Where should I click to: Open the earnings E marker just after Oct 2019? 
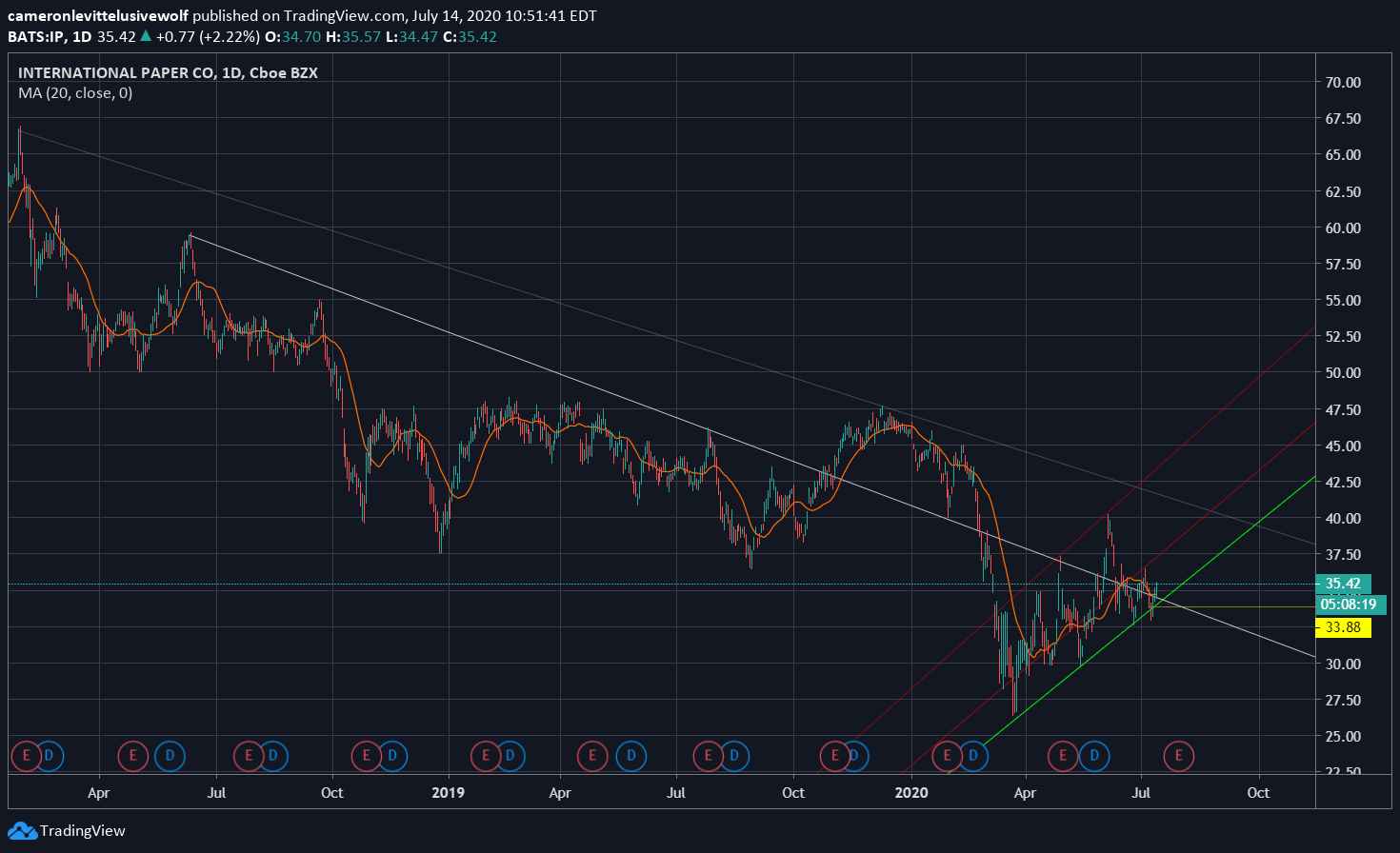(834, 757)
